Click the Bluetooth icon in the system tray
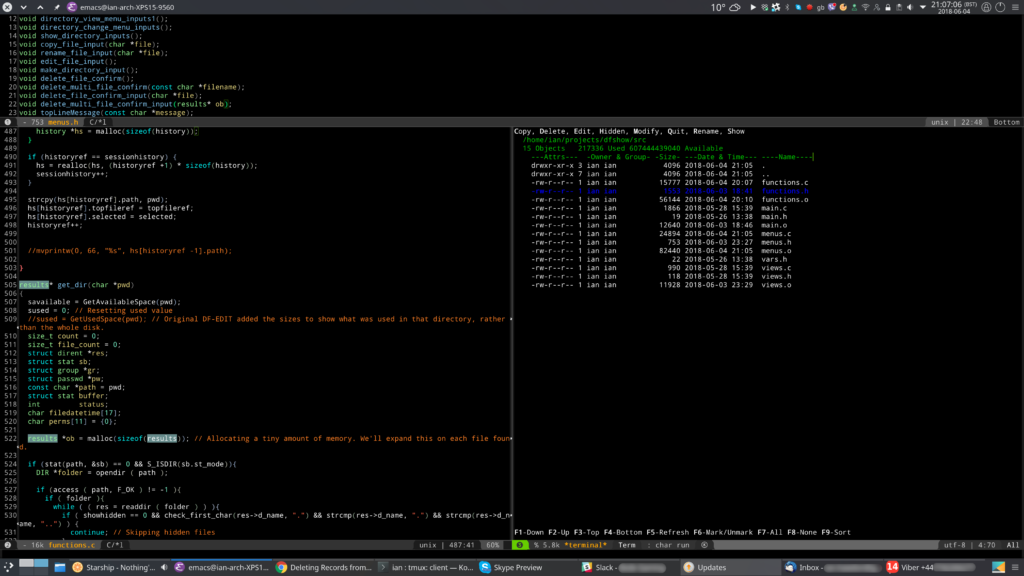 click(787, 9)
